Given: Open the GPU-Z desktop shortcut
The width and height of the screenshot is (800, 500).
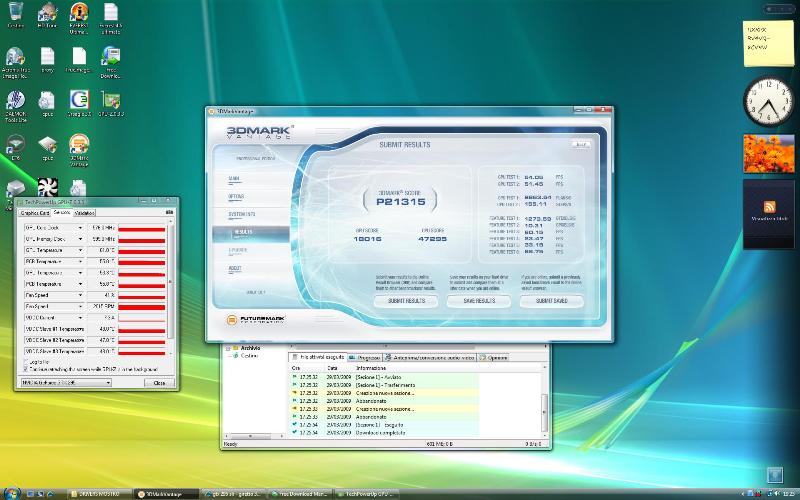Looking at the screenshot, I should pyautogui.click(x=111, y=104).
